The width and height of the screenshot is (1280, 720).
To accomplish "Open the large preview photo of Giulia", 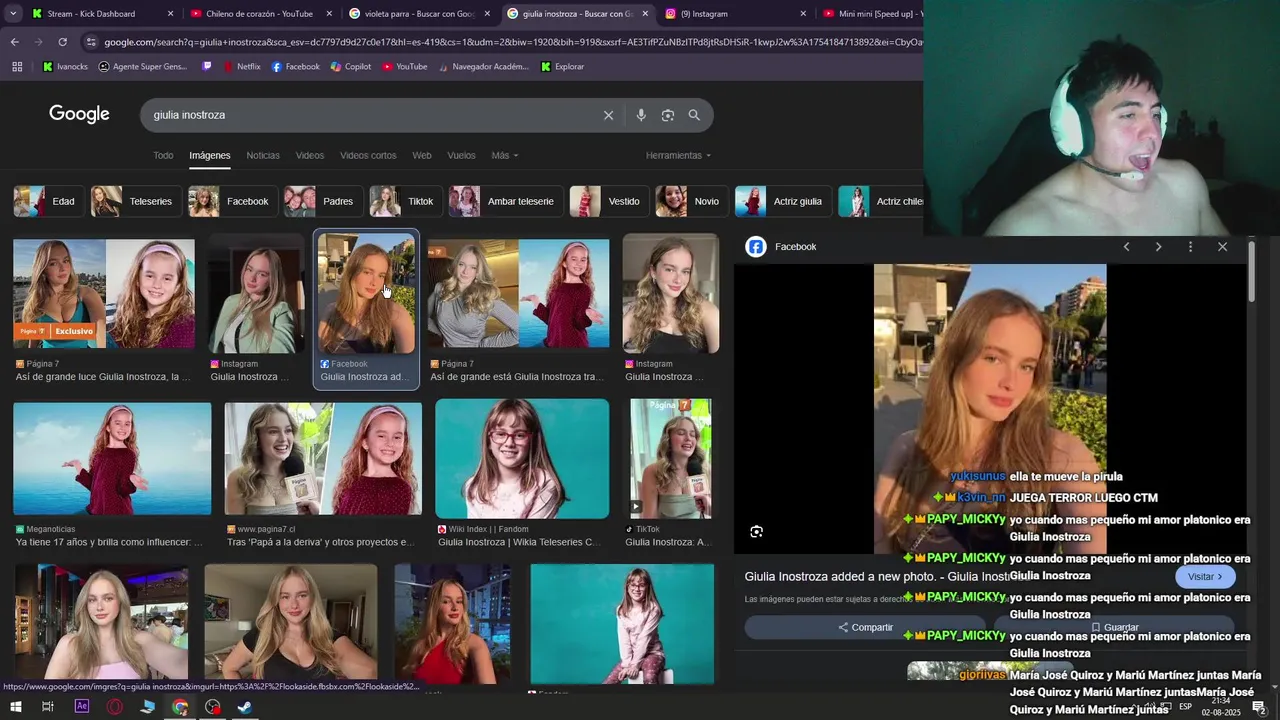I will (990, 408).
